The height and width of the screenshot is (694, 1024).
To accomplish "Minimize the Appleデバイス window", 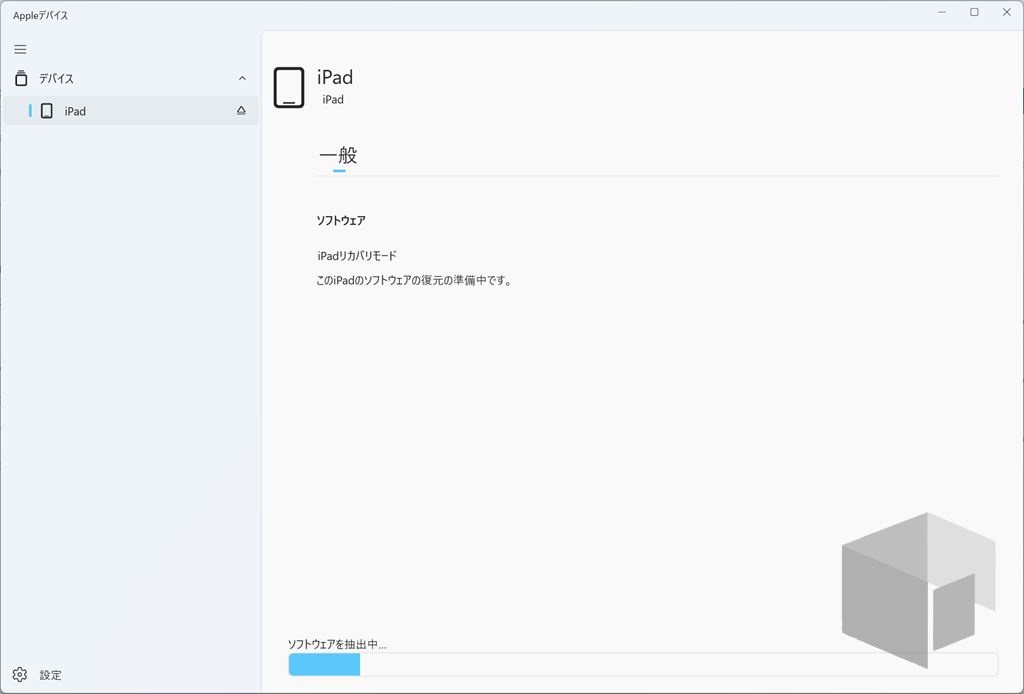I will click(x=942, y=12).
